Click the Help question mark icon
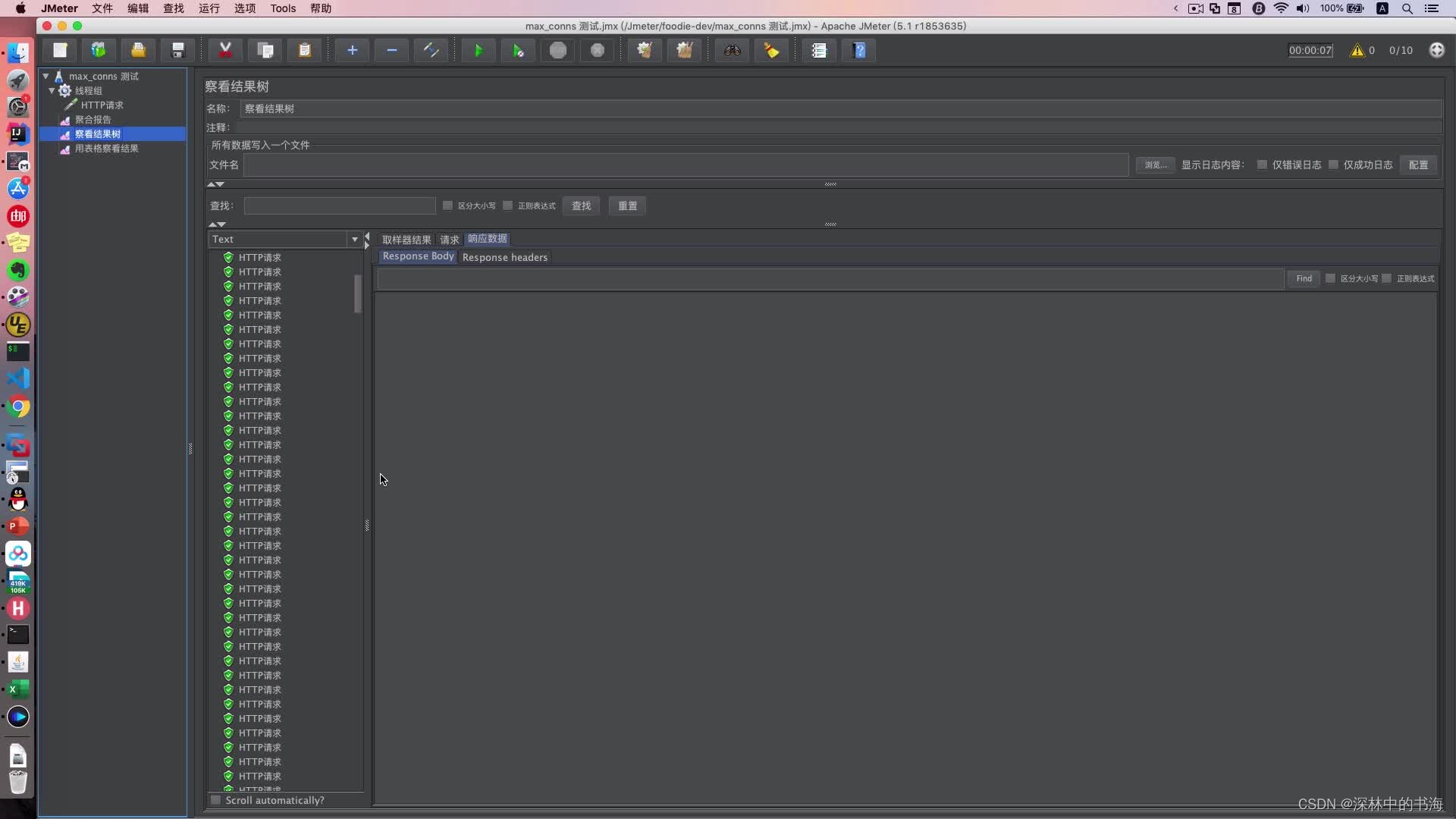1456x819 pixels. tap(859, 51)
